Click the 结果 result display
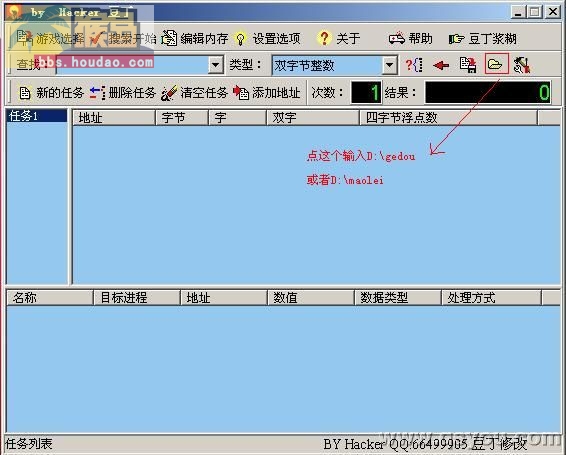Screen dimensions: 566x455 pyautogui.click(x=488, y=92)
